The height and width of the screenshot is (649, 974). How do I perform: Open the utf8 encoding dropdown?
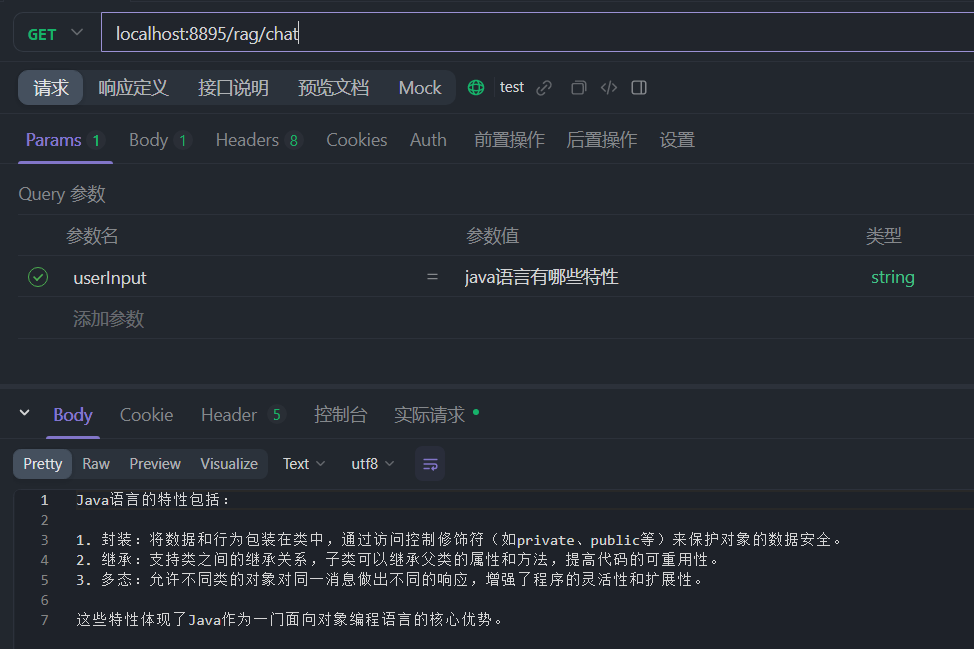(x=371, y=463)
